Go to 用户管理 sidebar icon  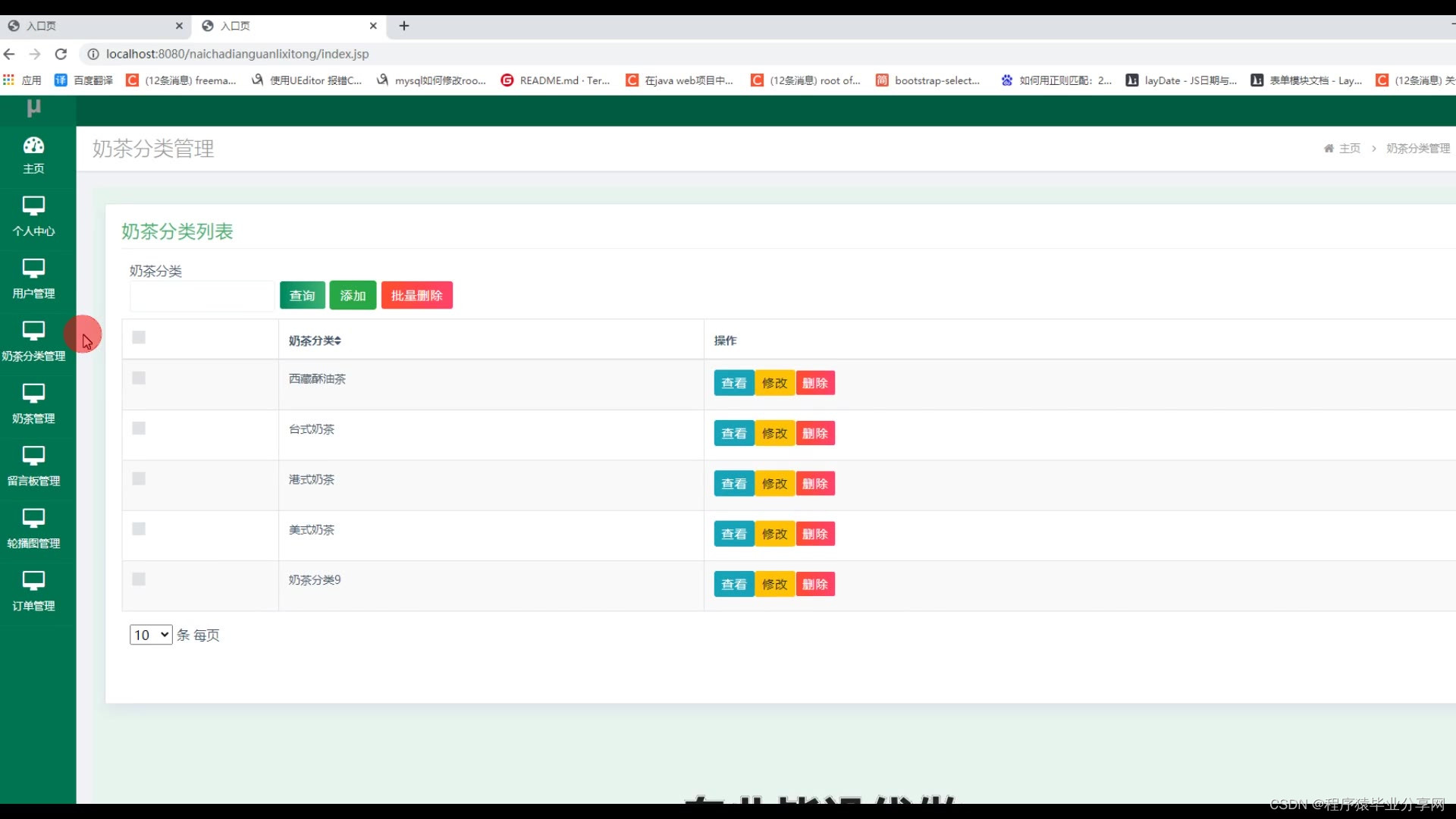pyautogui.click(x=33, y=268)
